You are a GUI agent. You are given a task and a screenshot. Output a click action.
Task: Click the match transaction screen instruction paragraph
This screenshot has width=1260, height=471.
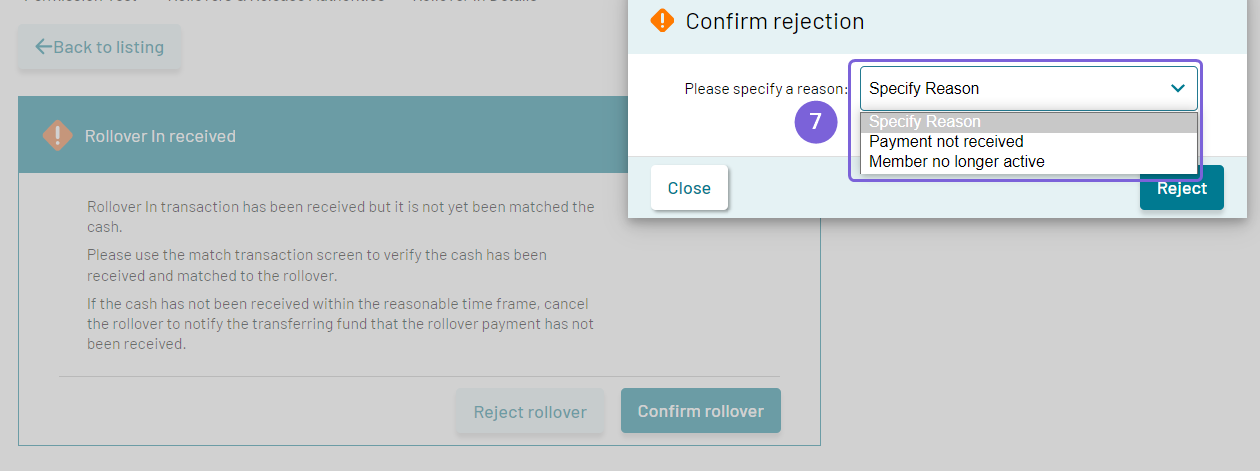(x=317, y=265)
